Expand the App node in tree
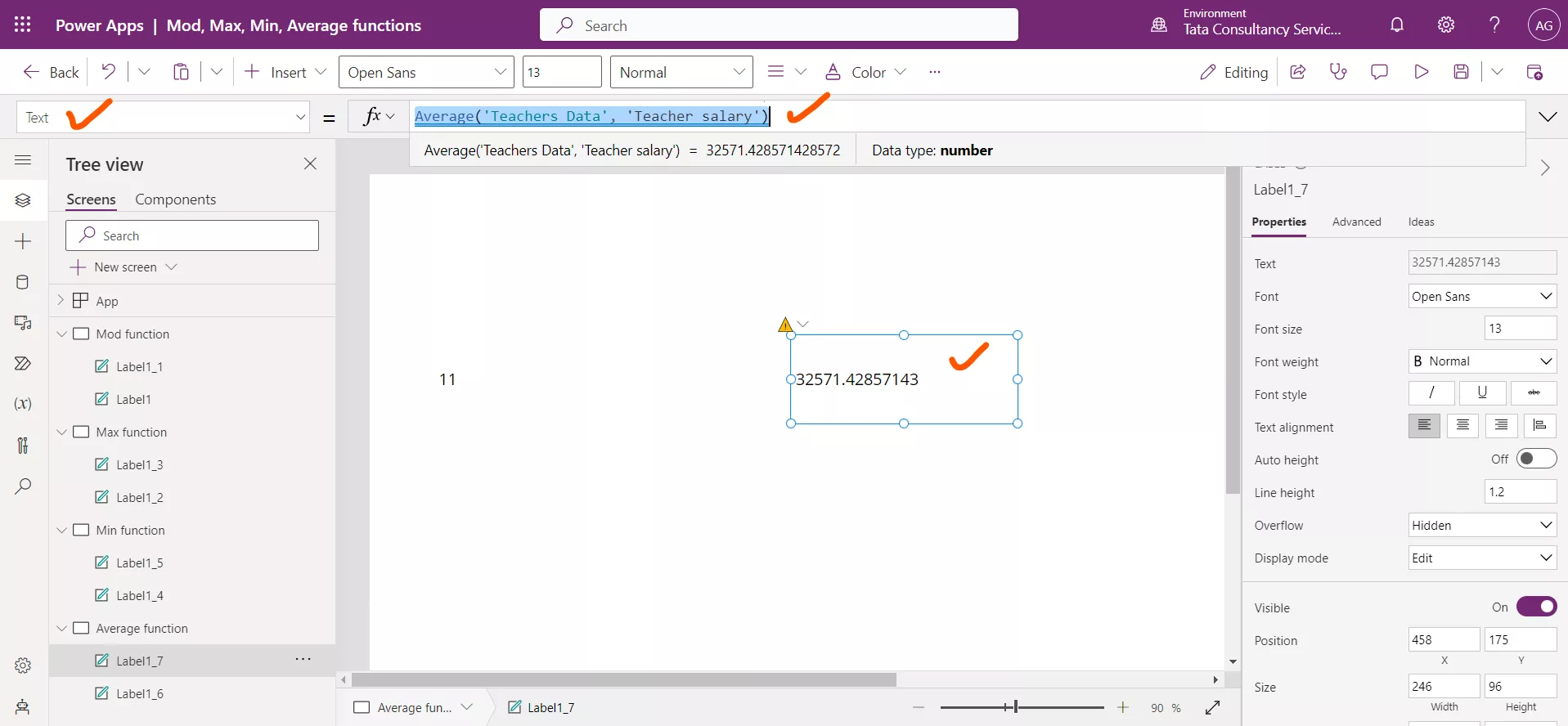Screen dimensions: 1568x726 (61, 301)
